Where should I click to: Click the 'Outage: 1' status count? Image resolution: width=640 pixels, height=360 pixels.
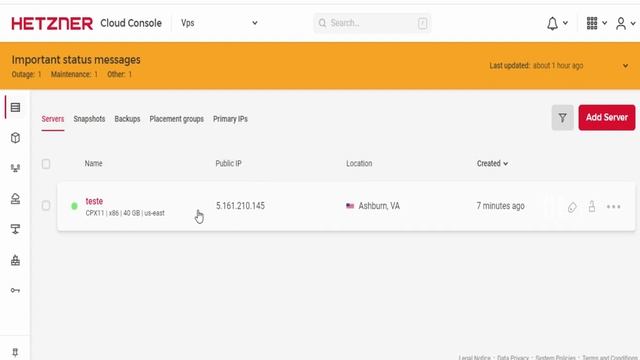click(x=27, y=74)
